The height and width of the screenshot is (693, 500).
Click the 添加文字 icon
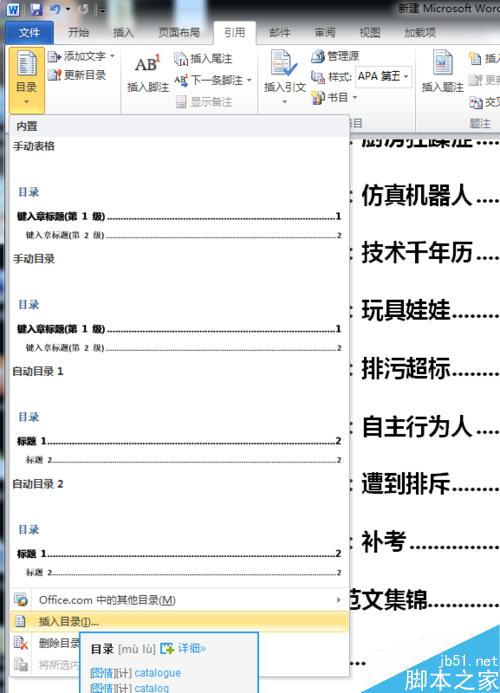click(54, 57)
